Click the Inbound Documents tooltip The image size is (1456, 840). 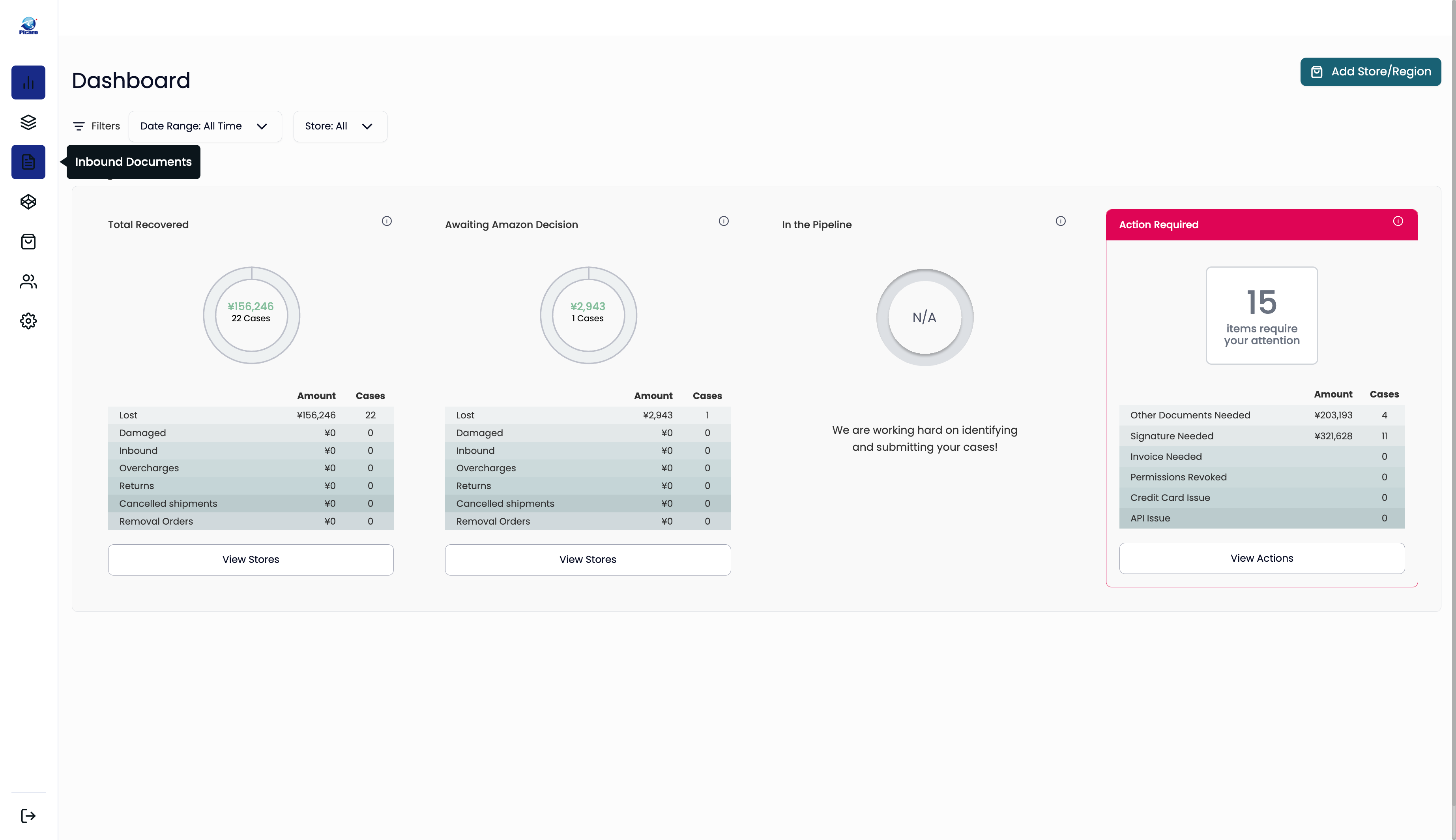(x=133, y=162)
